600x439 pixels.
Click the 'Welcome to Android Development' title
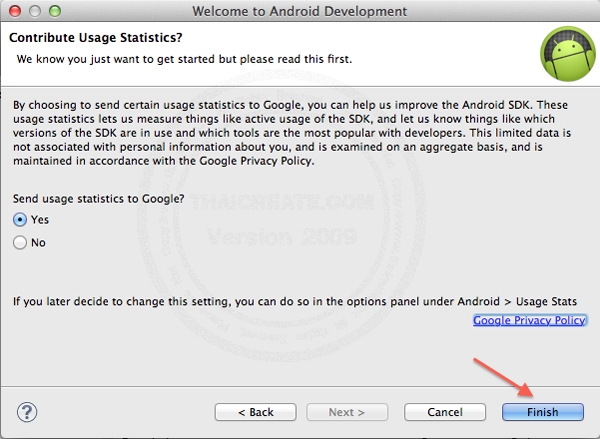tap(300, 11)
